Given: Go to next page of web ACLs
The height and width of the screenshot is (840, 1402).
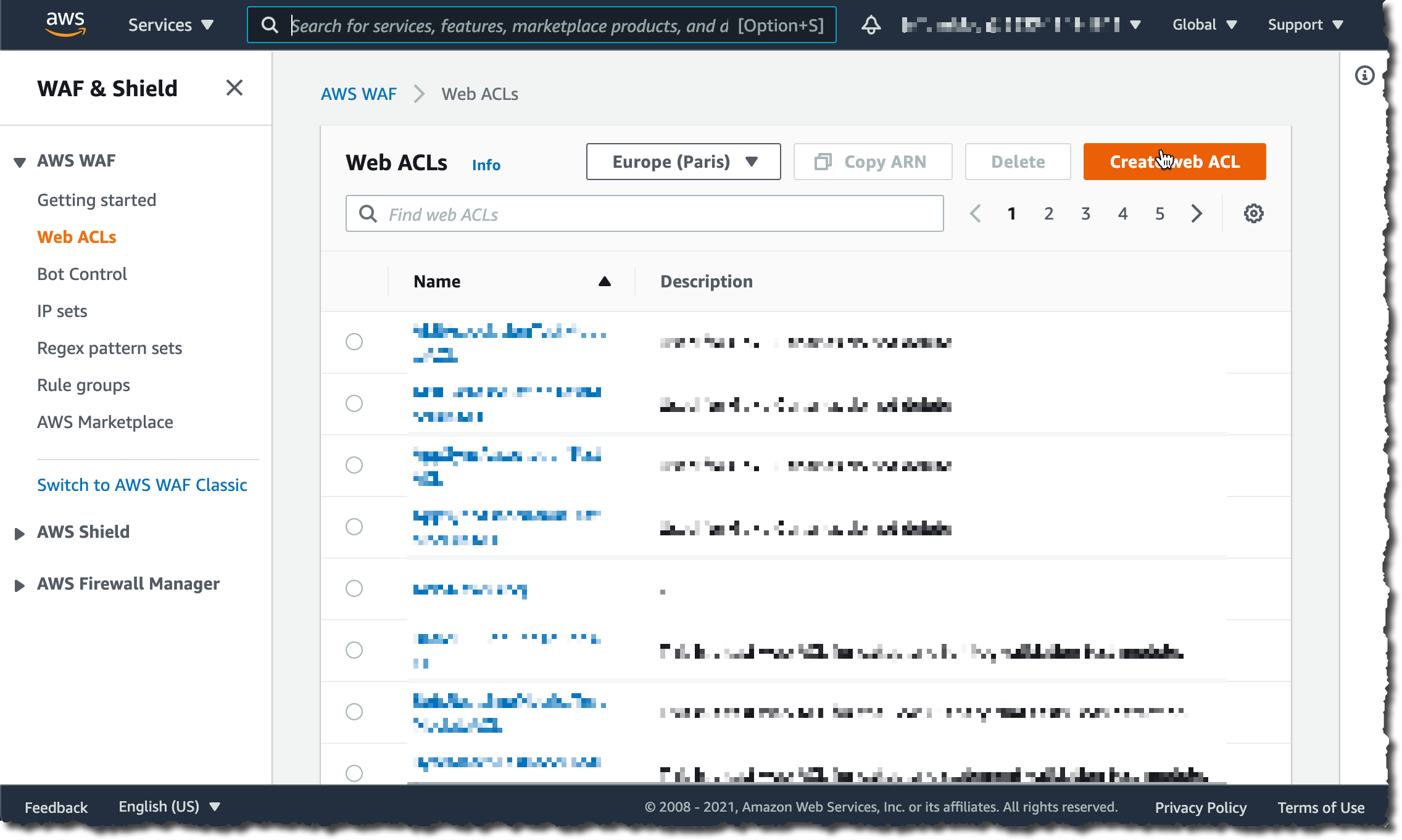Looking at the screenshot, I should click(1197, 213).
